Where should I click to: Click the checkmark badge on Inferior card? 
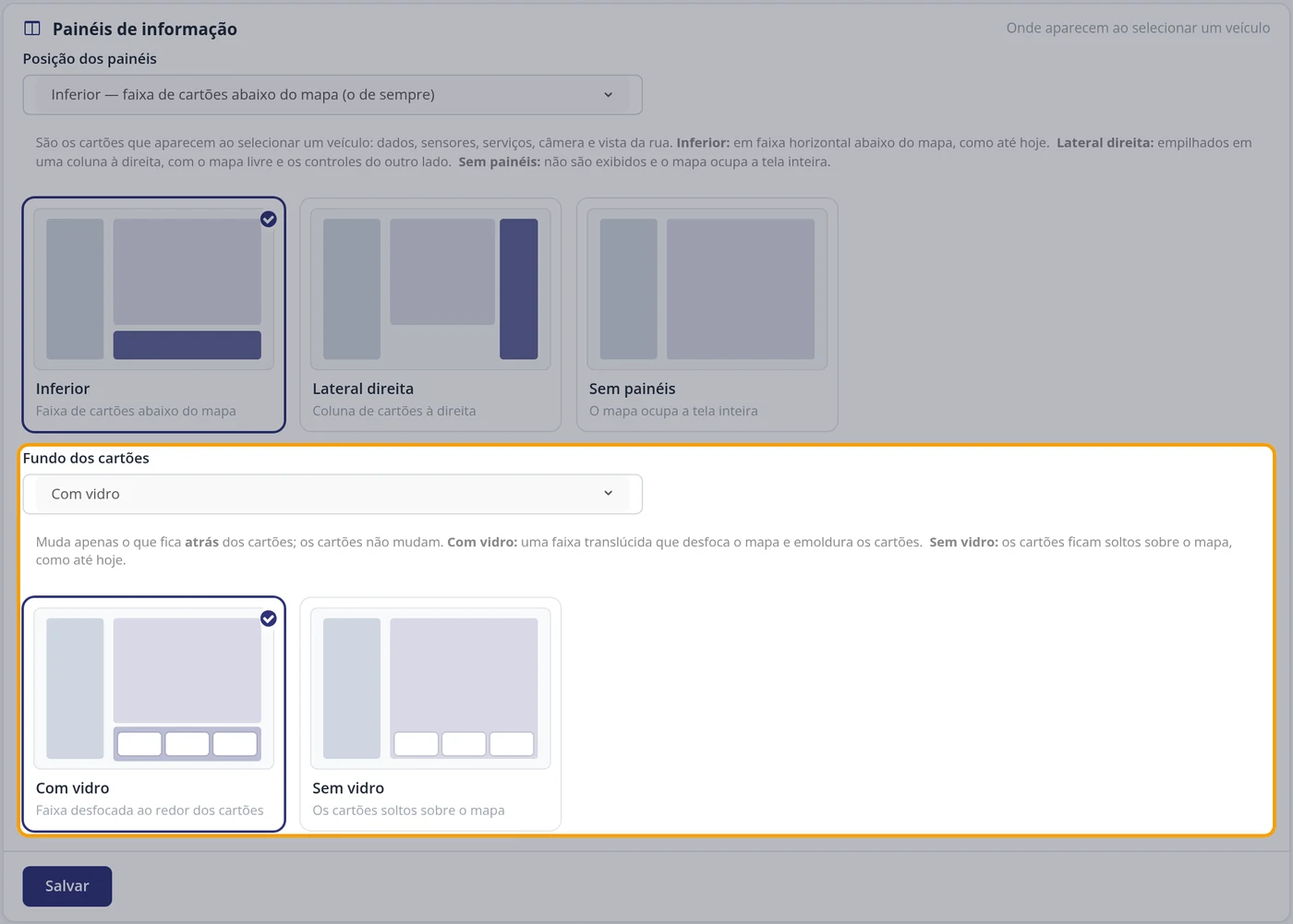[268, 219]
